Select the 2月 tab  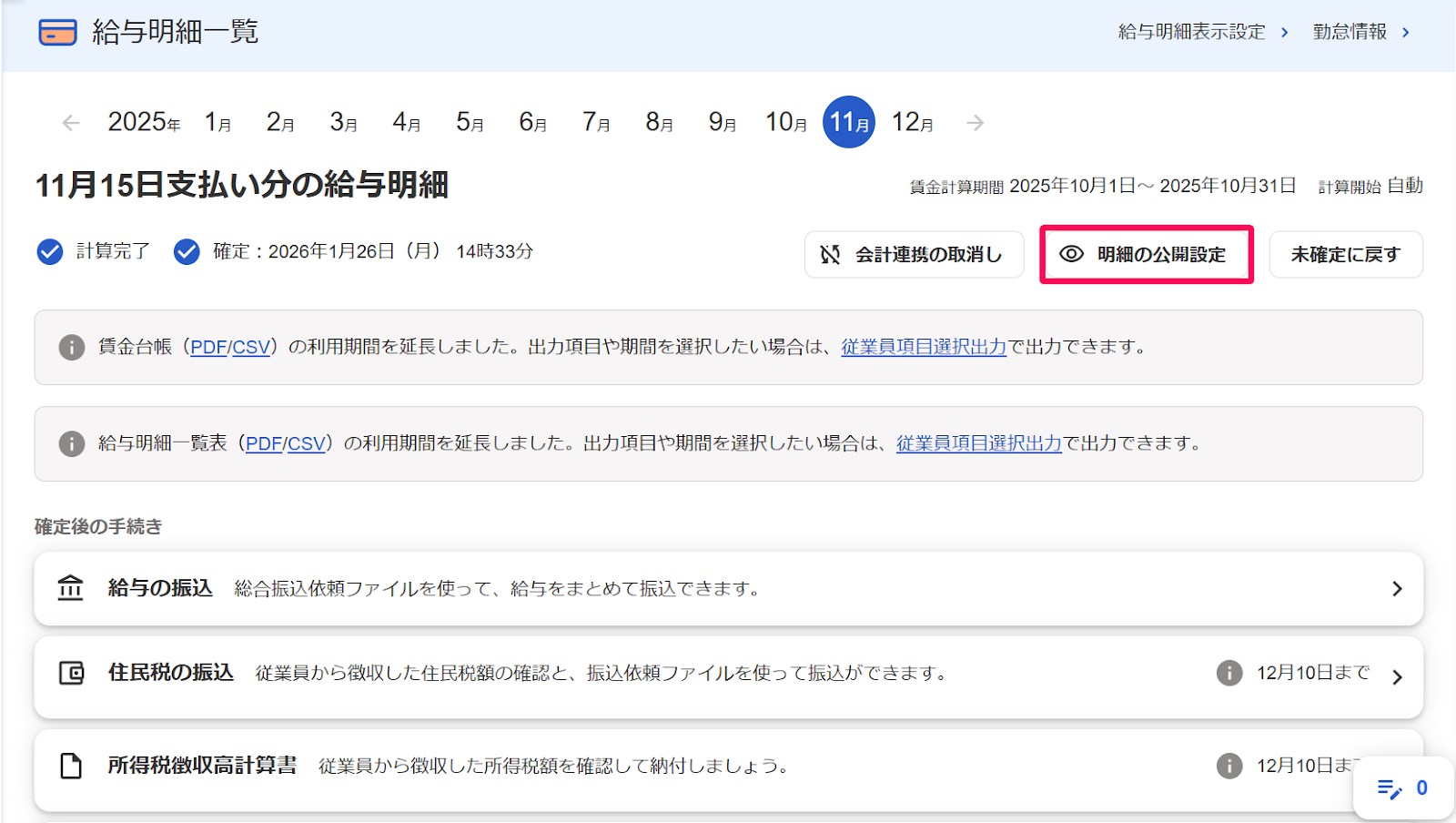point(280,122)
